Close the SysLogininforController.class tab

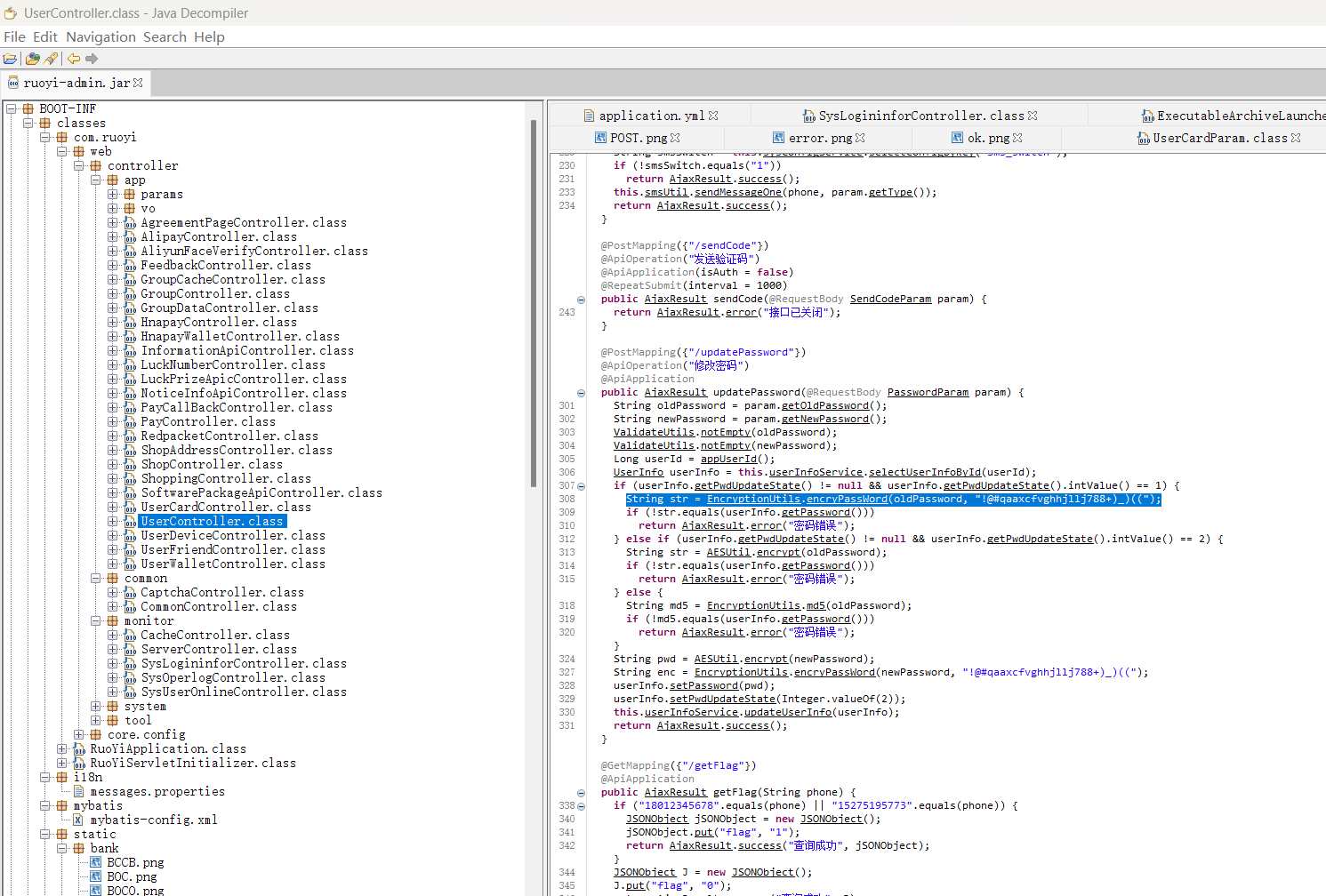[1033, 116]
